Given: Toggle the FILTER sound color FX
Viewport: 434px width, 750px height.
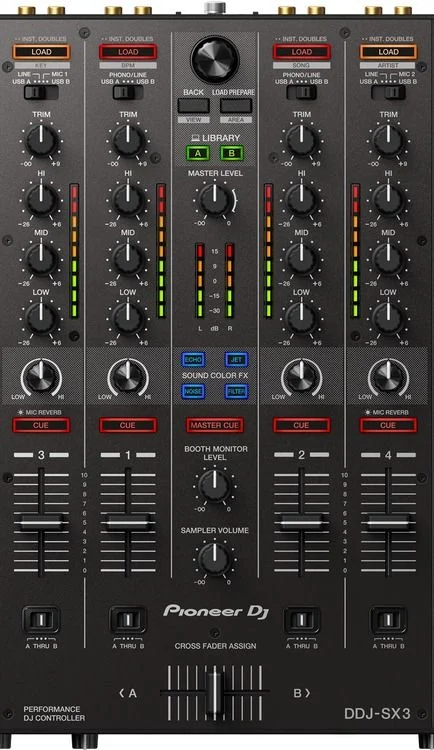Looking at the screenshot, I should [x=236, y=391].
